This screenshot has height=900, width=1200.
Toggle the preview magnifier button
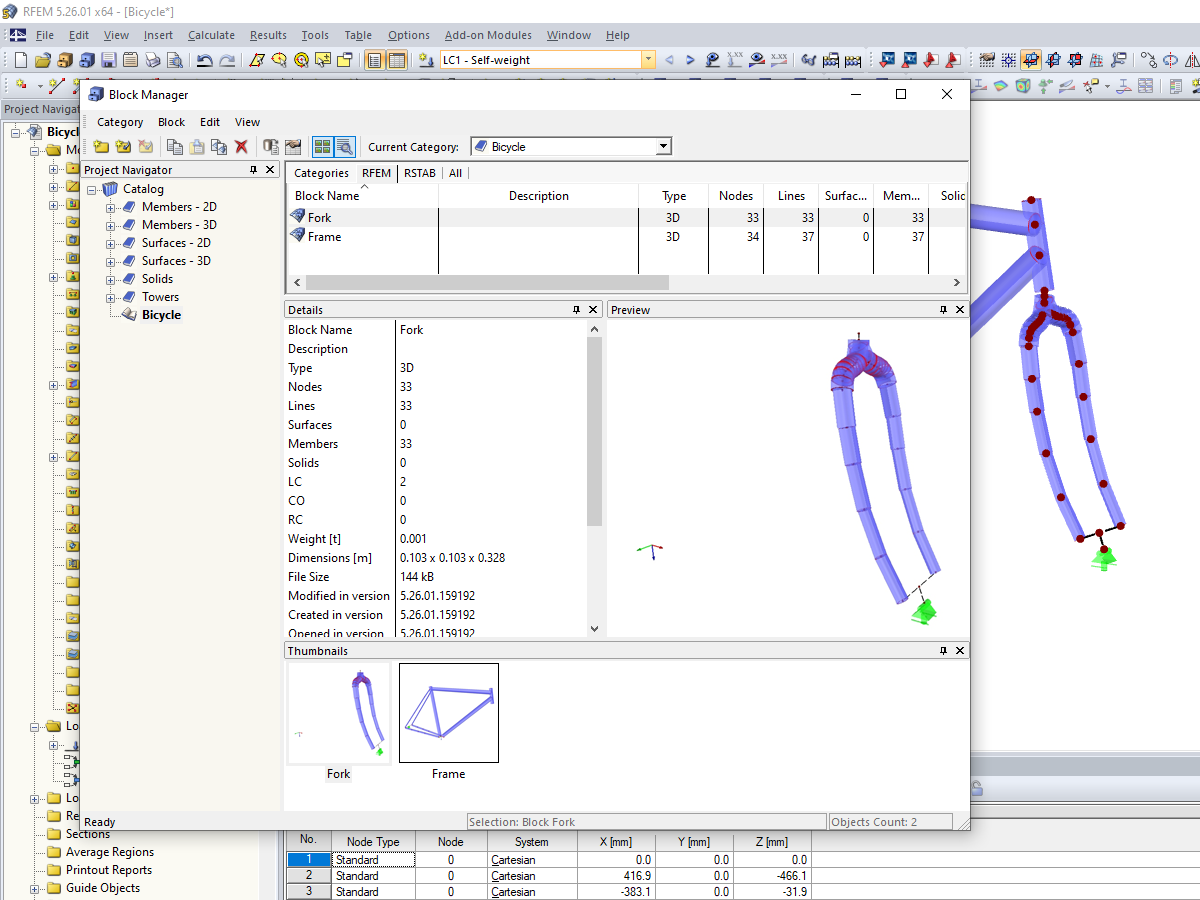point(344,147)
